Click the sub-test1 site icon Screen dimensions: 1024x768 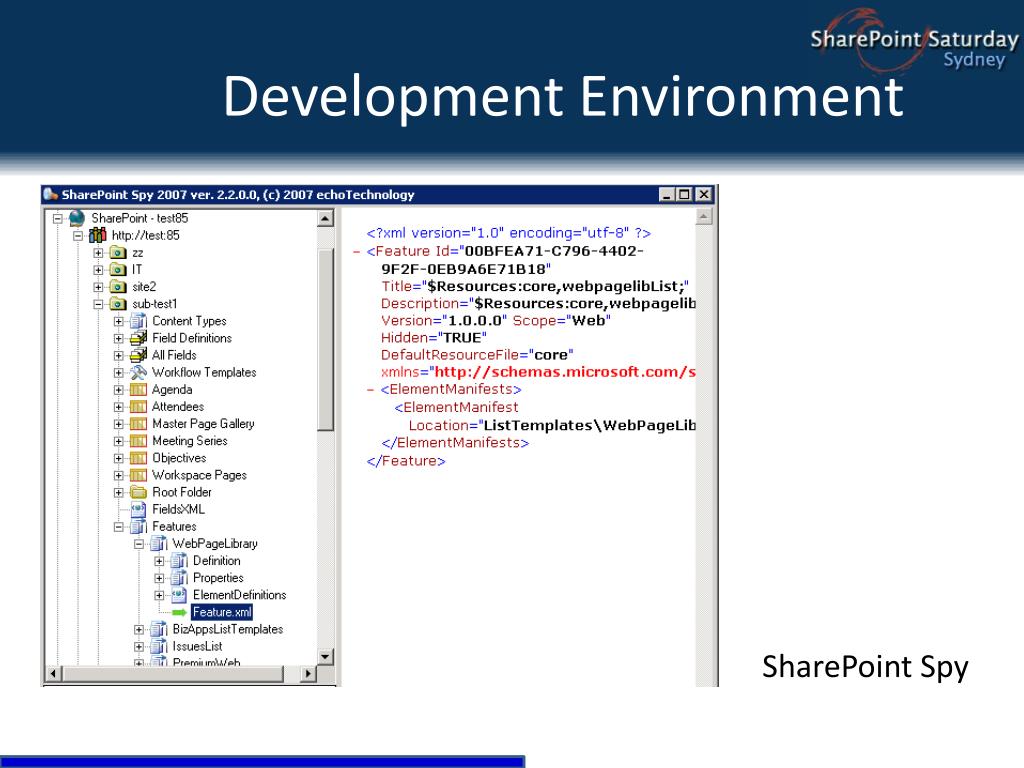pyautogui.click(x=118, y=304)
